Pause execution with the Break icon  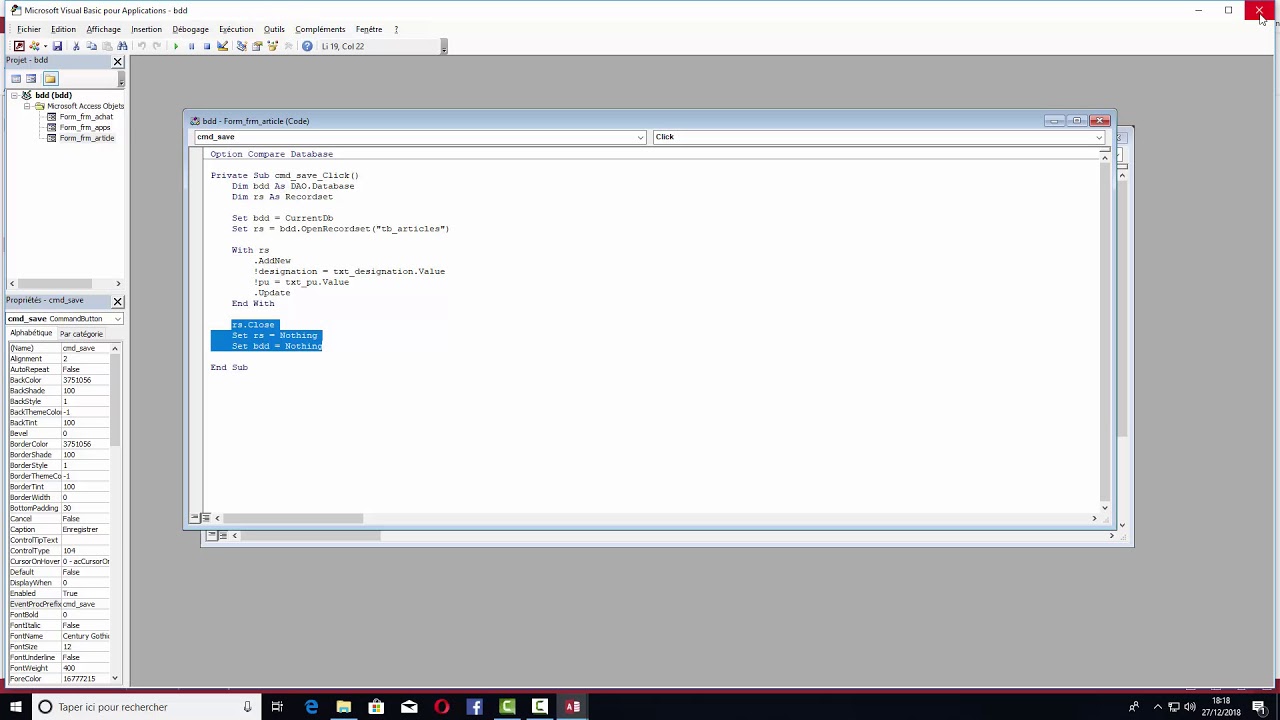(x=191, y=46)
